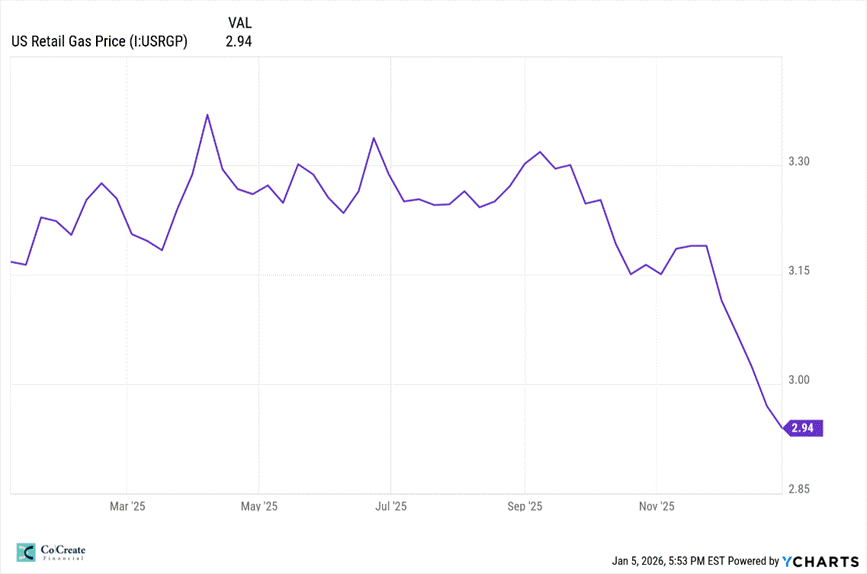
Task: Click the 3.00 y-axis label
Action: point(798,380)
